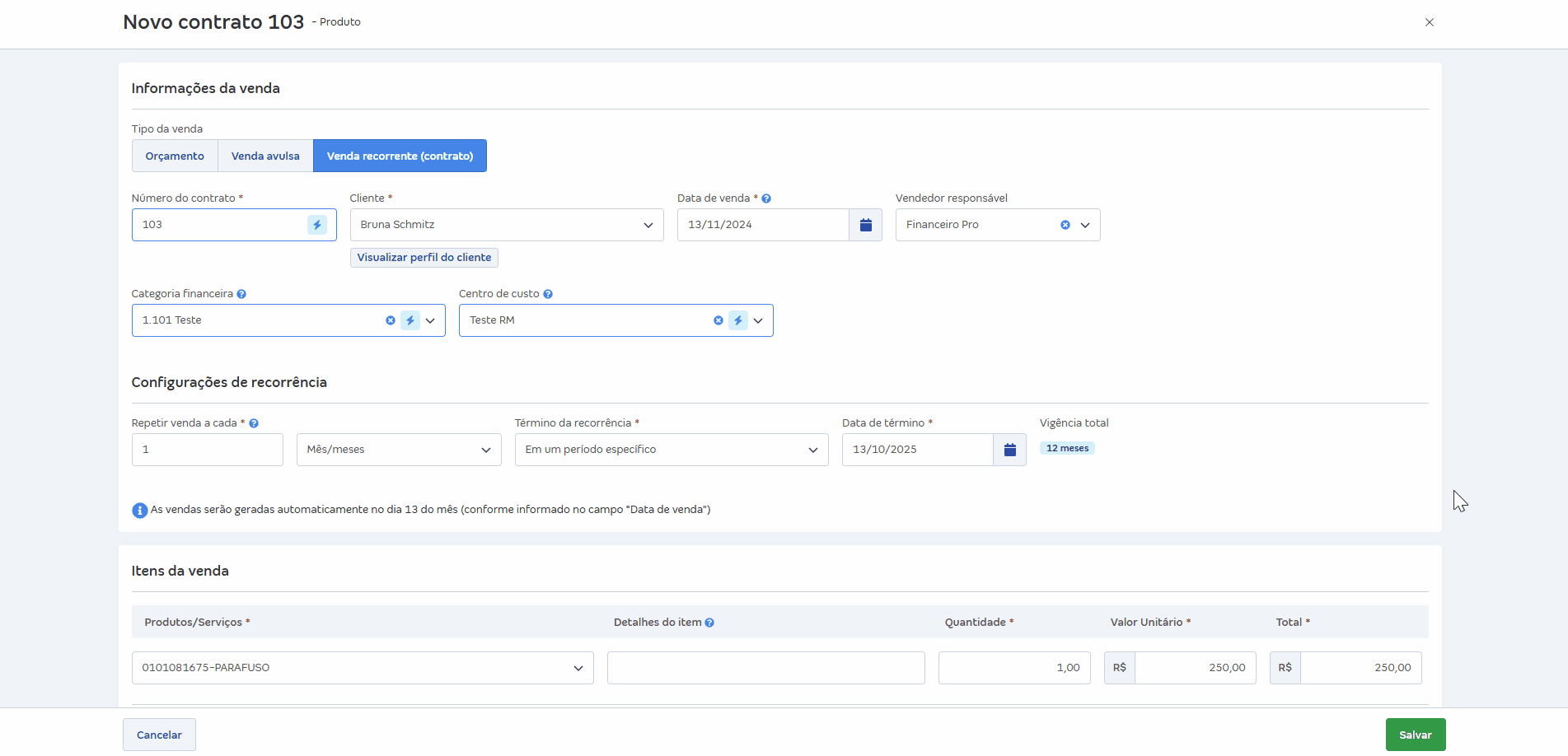
Task: Remove Financeiro Pro from Vendedor responsável
Action: click(x=1065, y=224)
